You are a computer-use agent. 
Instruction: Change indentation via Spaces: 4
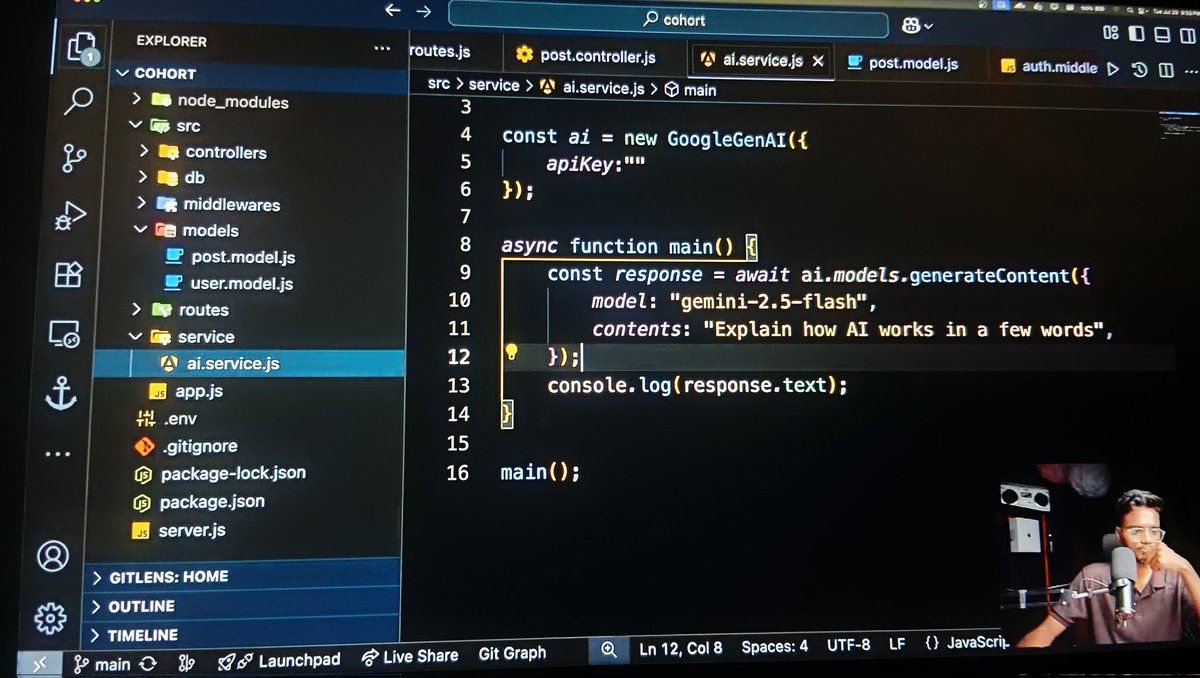pyautogui.click(x=774, y=646)
